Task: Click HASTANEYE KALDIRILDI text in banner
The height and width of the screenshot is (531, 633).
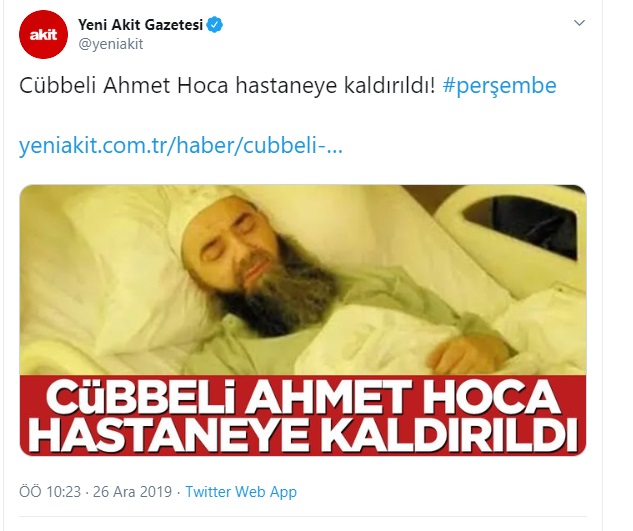Action: [x=303, y=437]
